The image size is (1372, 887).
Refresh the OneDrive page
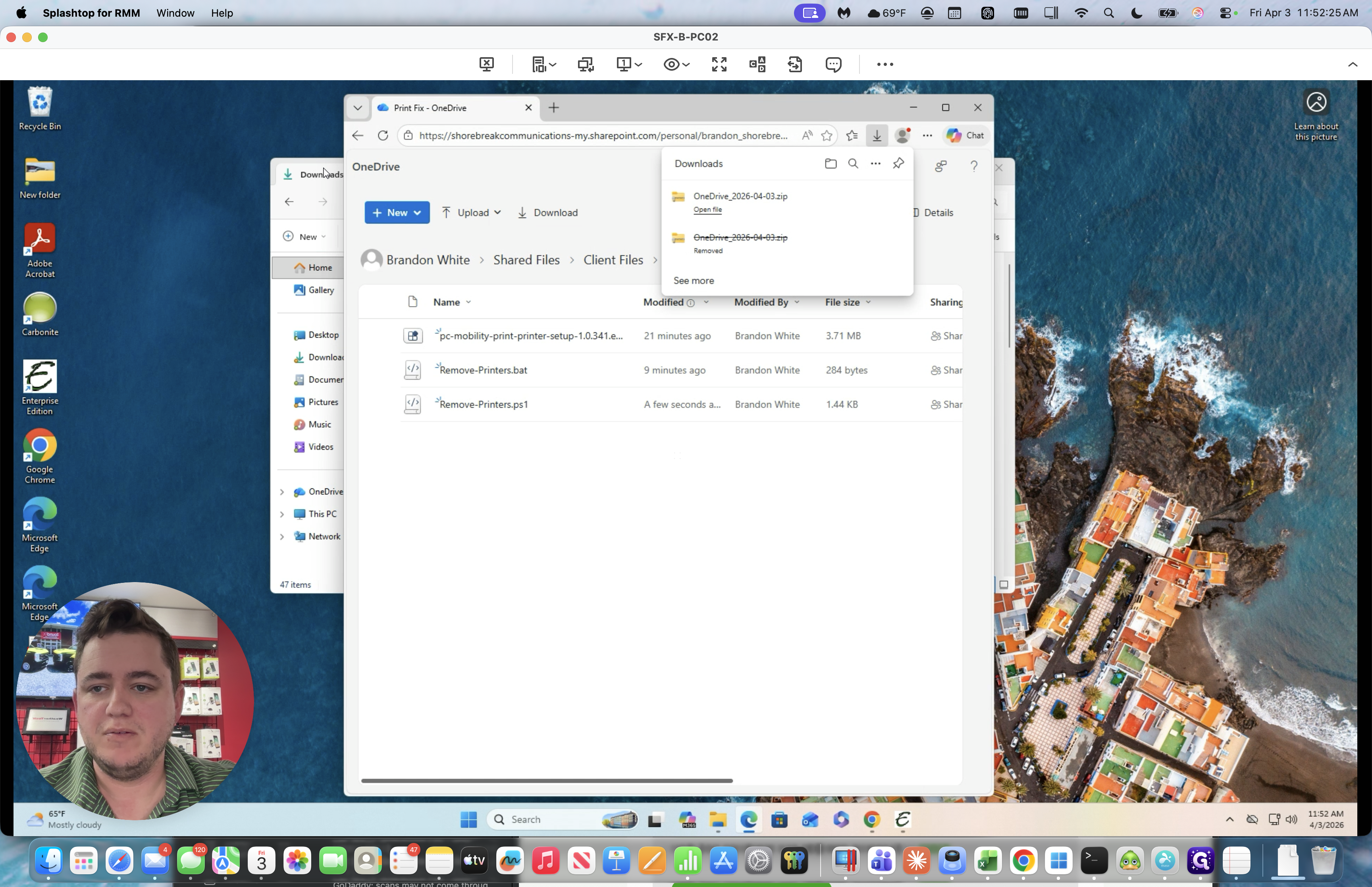coord(383,135)
